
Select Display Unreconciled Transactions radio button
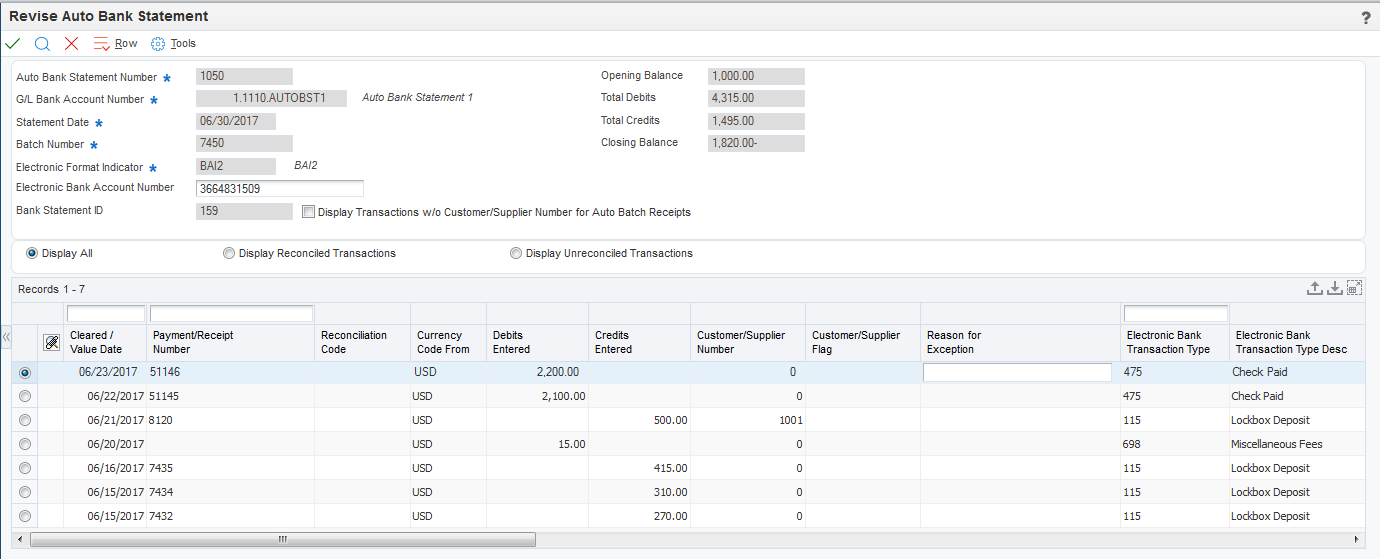pyautogui.click(x=516, y=254)
